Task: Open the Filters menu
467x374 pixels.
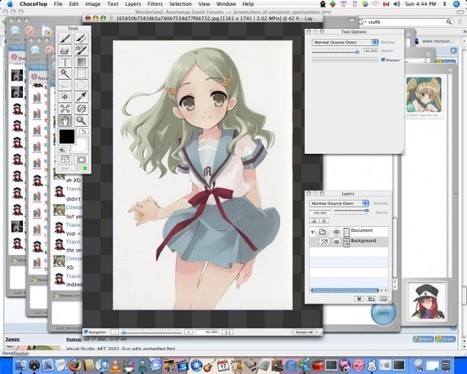Action: coord(155,4)
